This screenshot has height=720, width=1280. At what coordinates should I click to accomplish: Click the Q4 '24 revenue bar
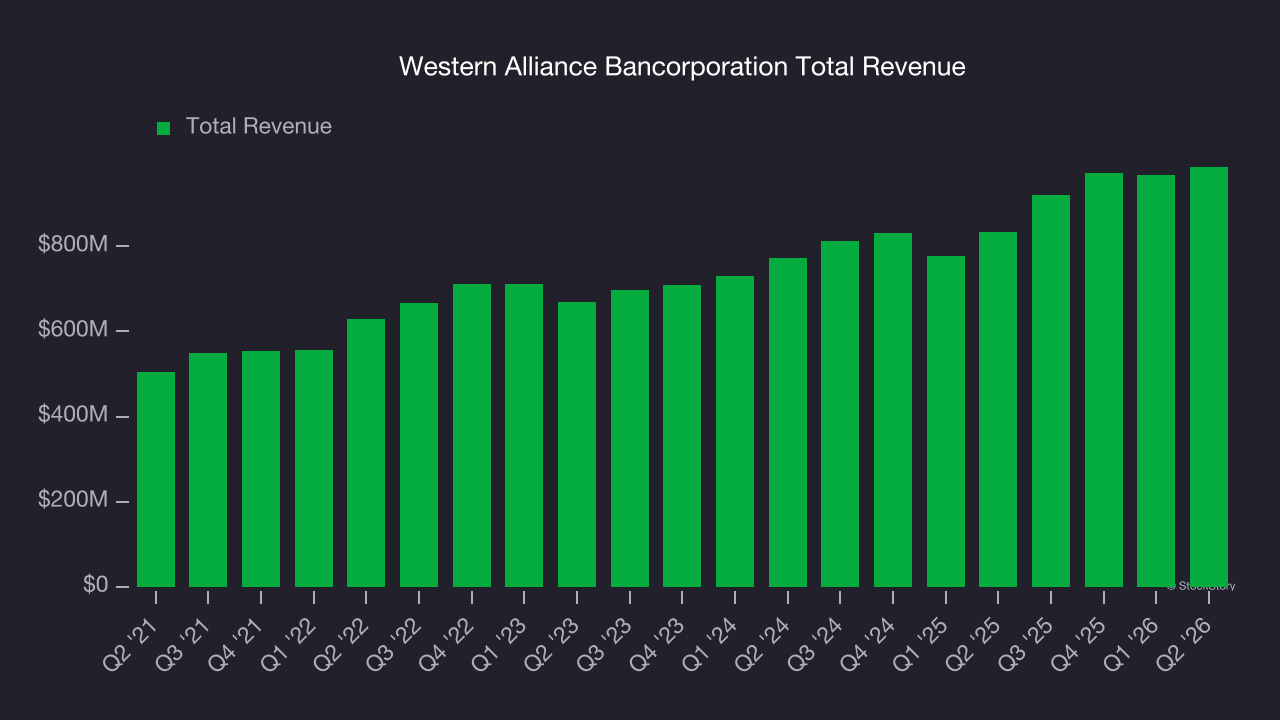tap(893, 410)
